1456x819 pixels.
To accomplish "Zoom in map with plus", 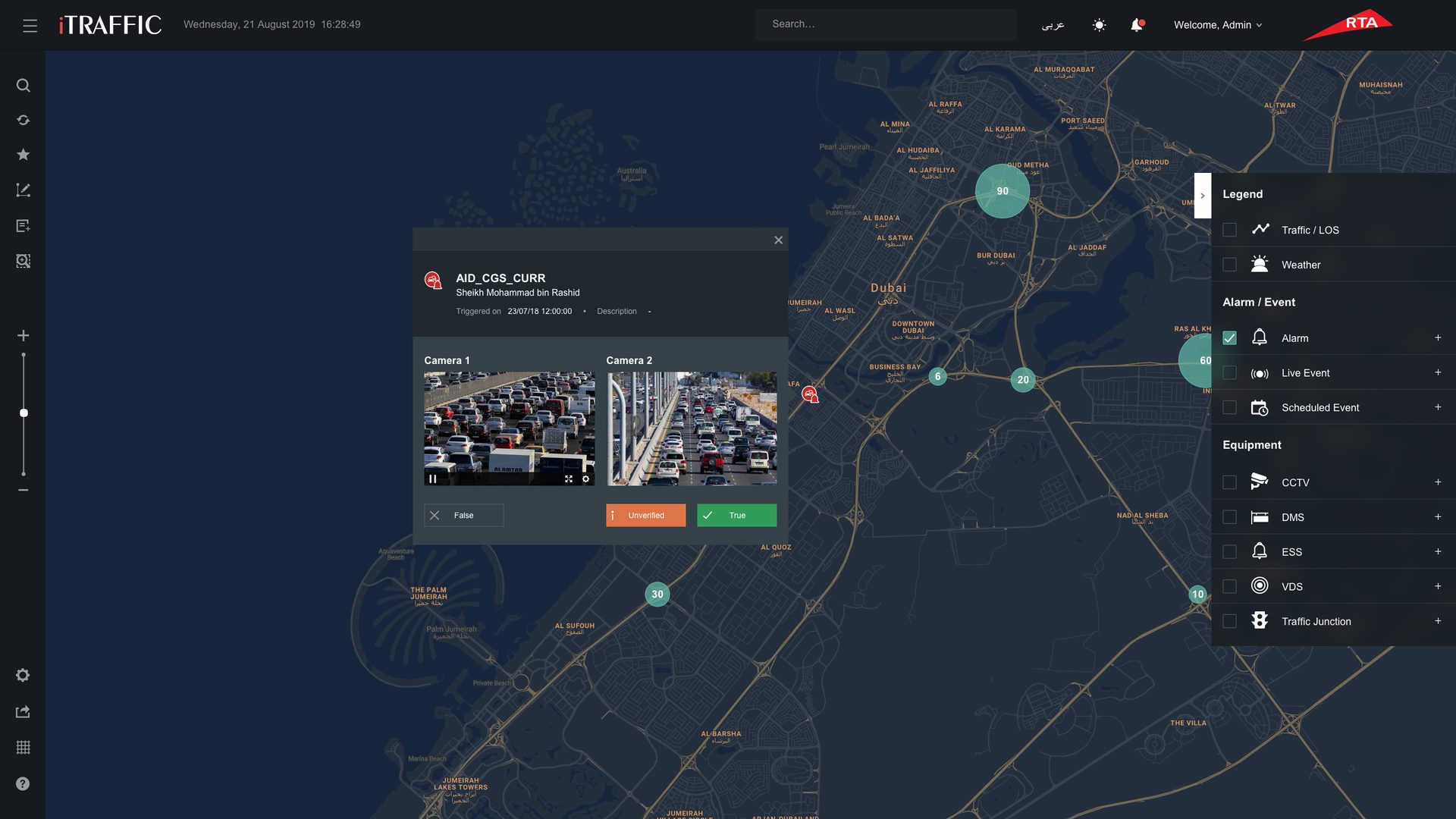I will 24,335.
